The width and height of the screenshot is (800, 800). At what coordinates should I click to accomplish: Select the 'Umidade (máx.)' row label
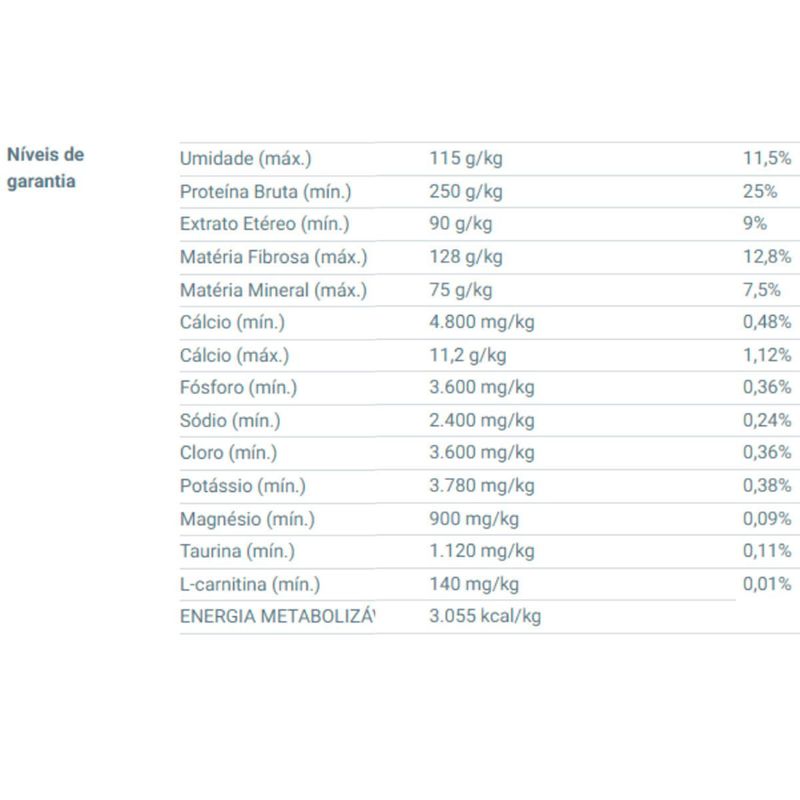coord(245,159)
